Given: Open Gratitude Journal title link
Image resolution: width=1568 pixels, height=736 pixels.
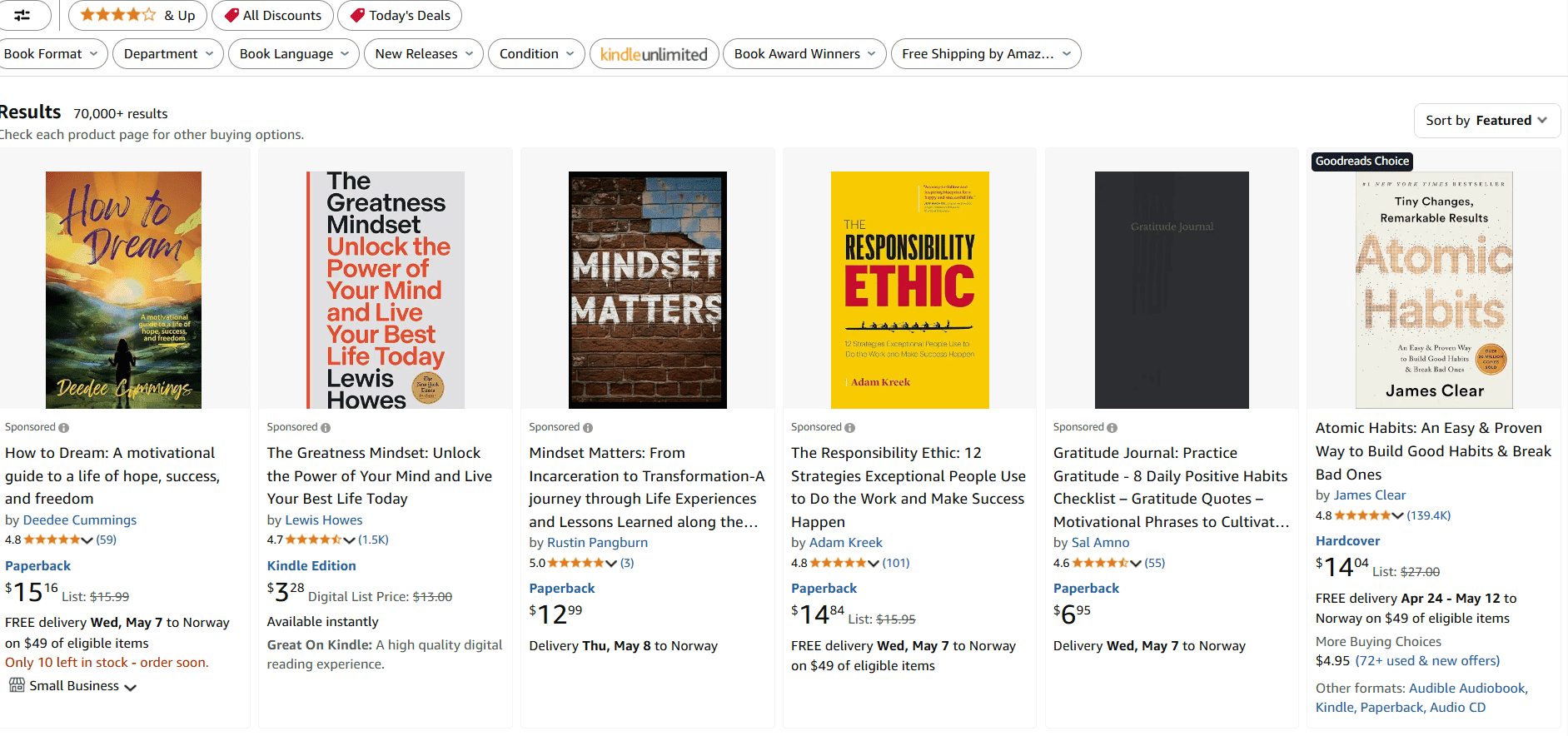Looking at the screenshot, I should click(x=1171, y=487).
